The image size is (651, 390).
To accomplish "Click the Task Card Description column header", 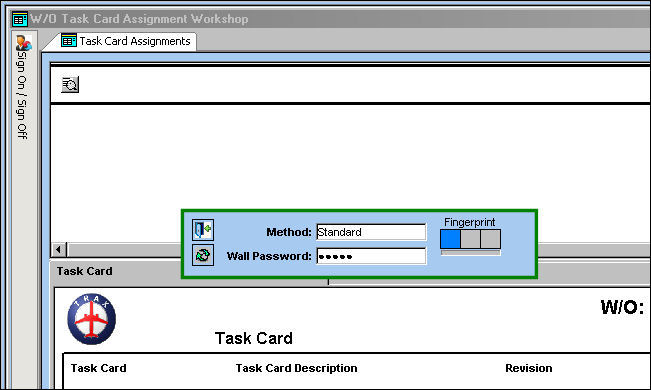I will (296, 368).
